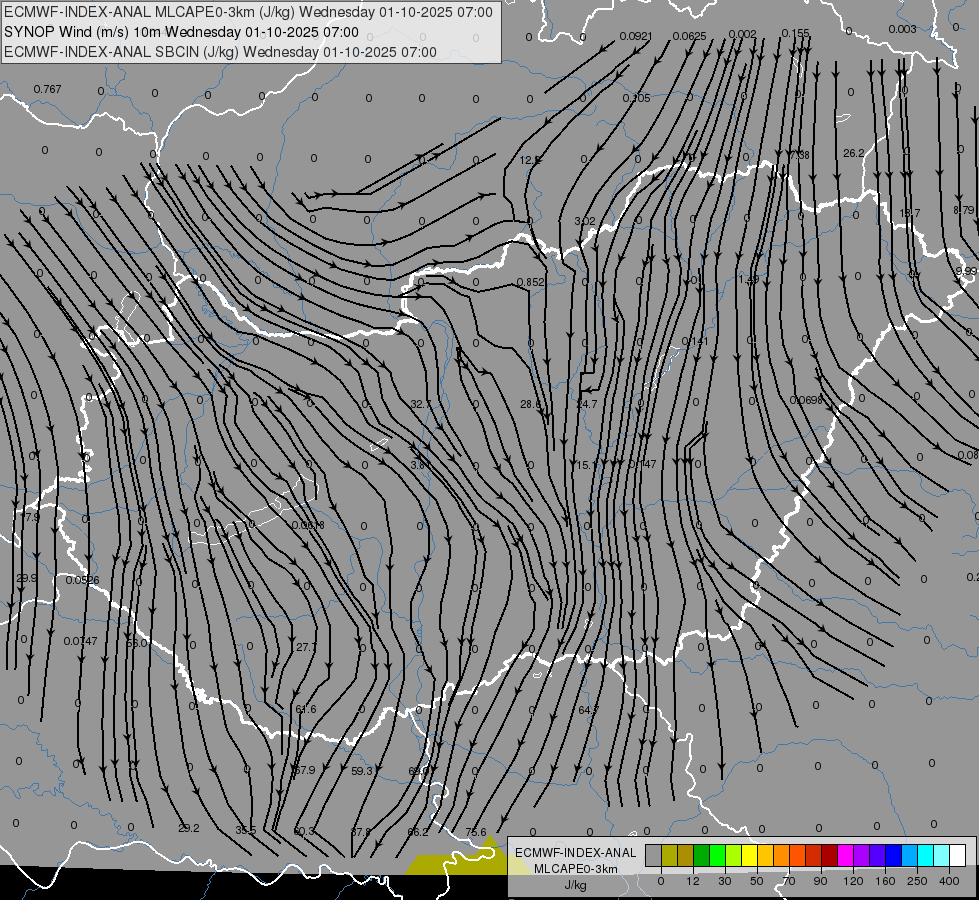Pick the magenta swatch in the color scale

pyautogui.click(x=846, y=855)
